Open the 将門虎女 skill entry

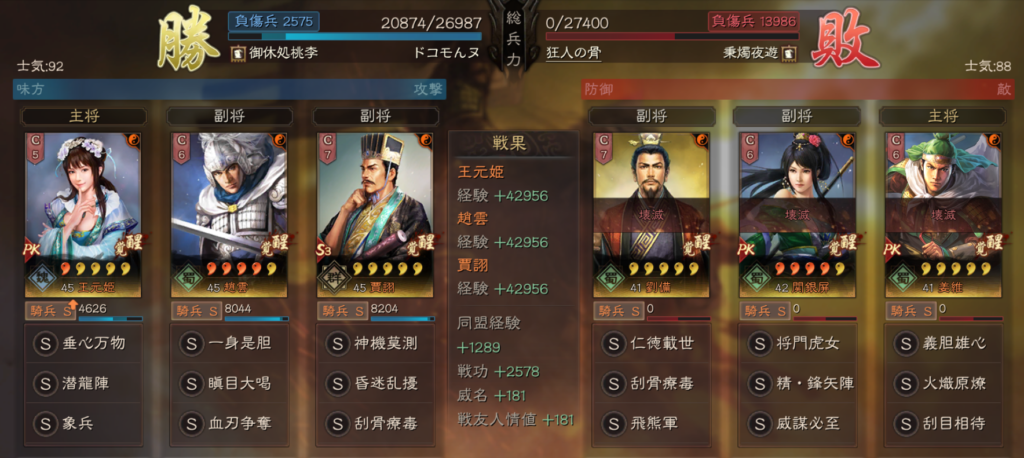click(797, 343)
